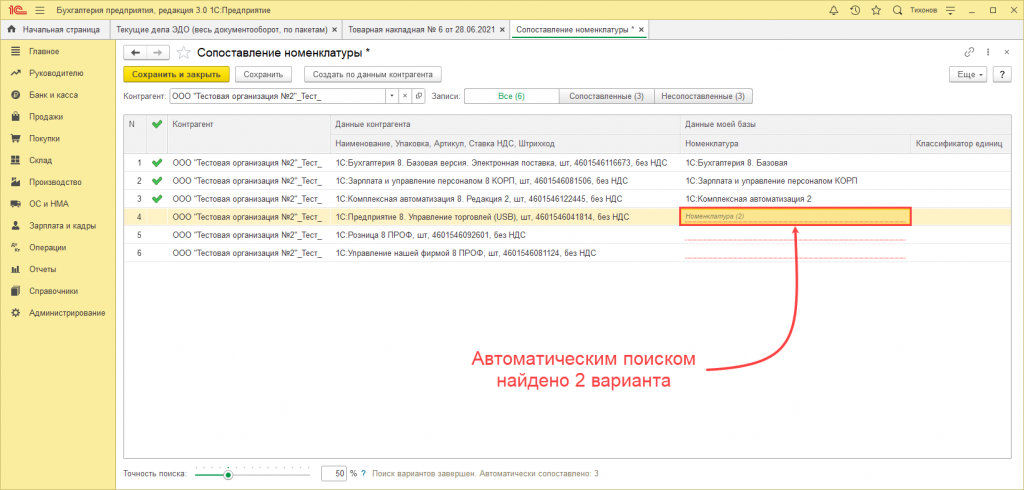Expand the Контрагент dropdown arrow
The width and height of the screenshot is (1024, 490).
(x=392, y=96)
